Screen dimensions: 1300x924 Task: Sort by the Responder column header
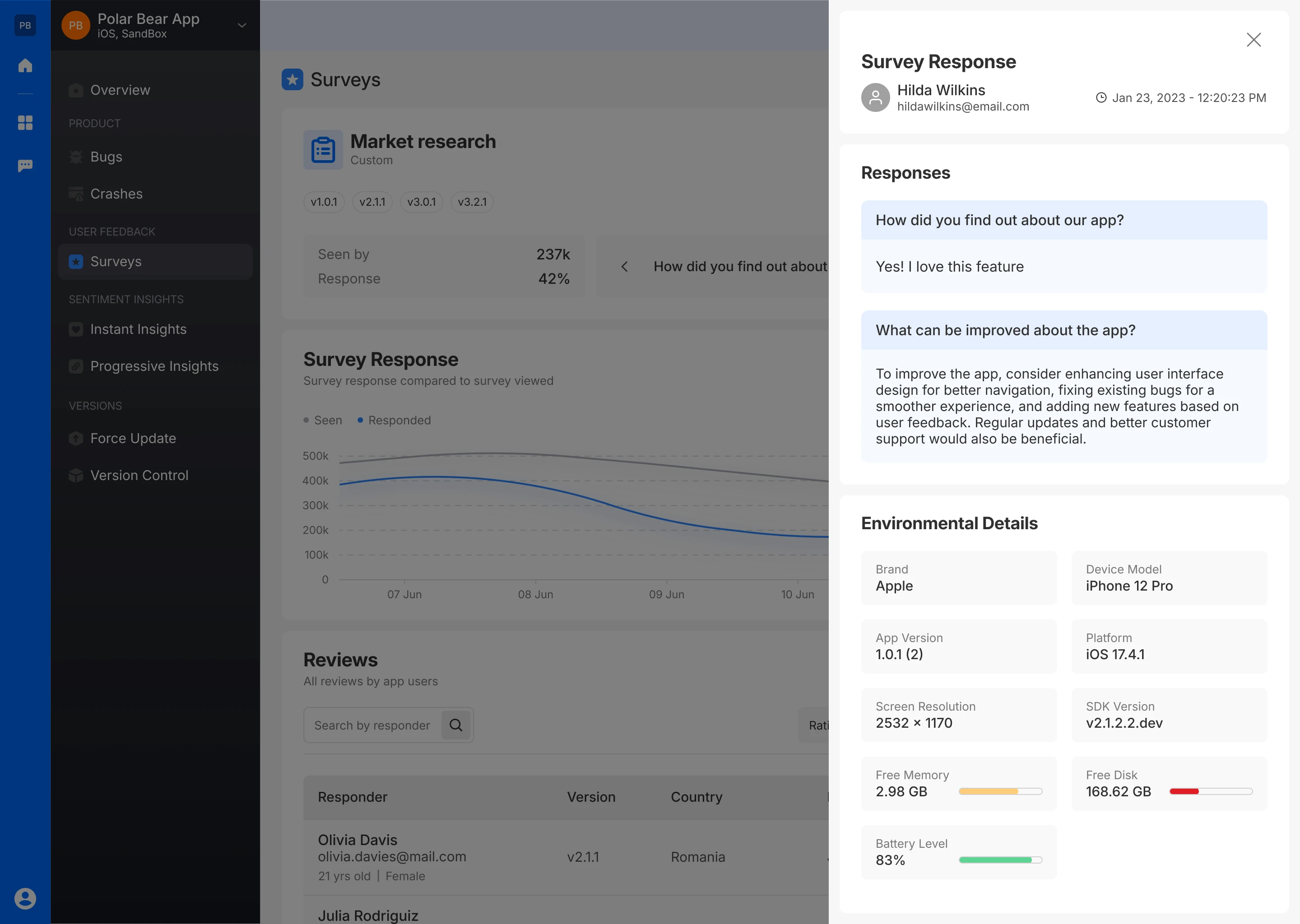coord(353,797)
